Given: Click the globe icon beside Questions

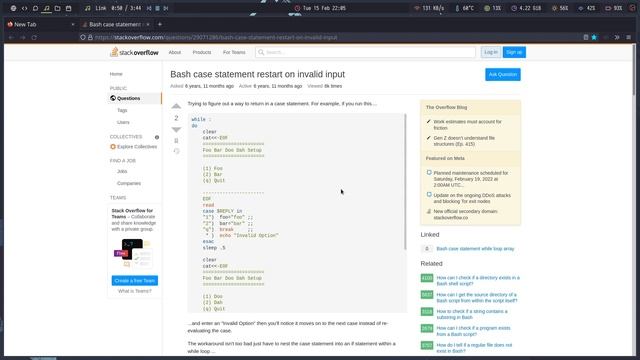Looking at the screenshot, I should pyautogui.click(x=113, y=98).
